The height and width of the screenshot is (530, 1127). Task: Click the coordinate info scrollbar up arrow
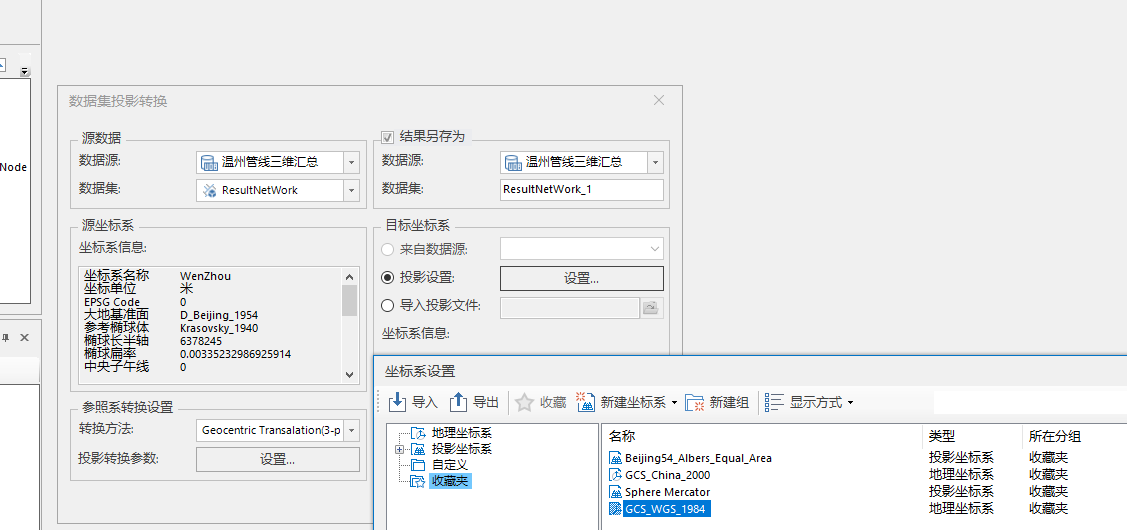[x=349, y=276]
